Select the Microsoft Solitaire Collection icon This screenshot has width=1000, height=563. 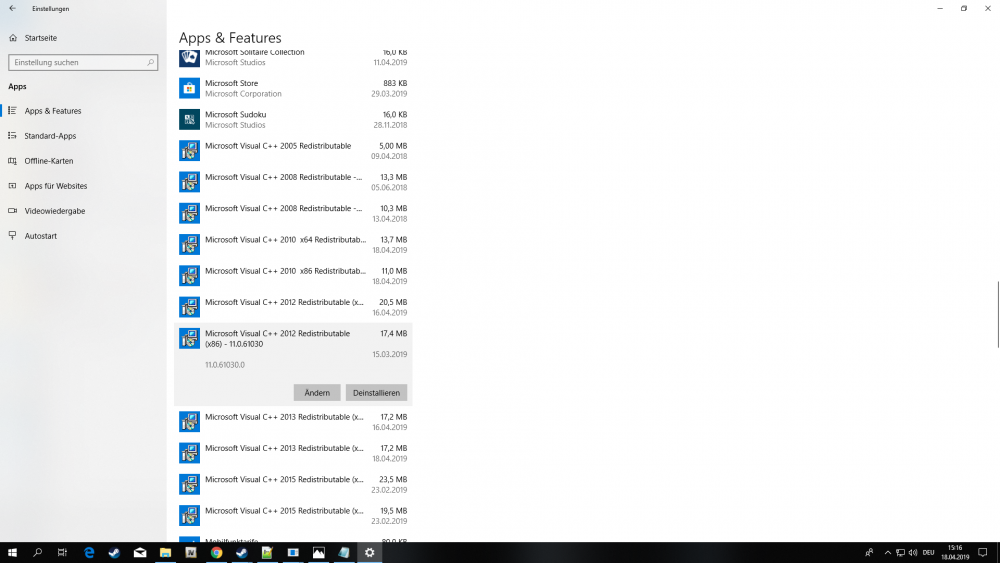pos(189,57)
